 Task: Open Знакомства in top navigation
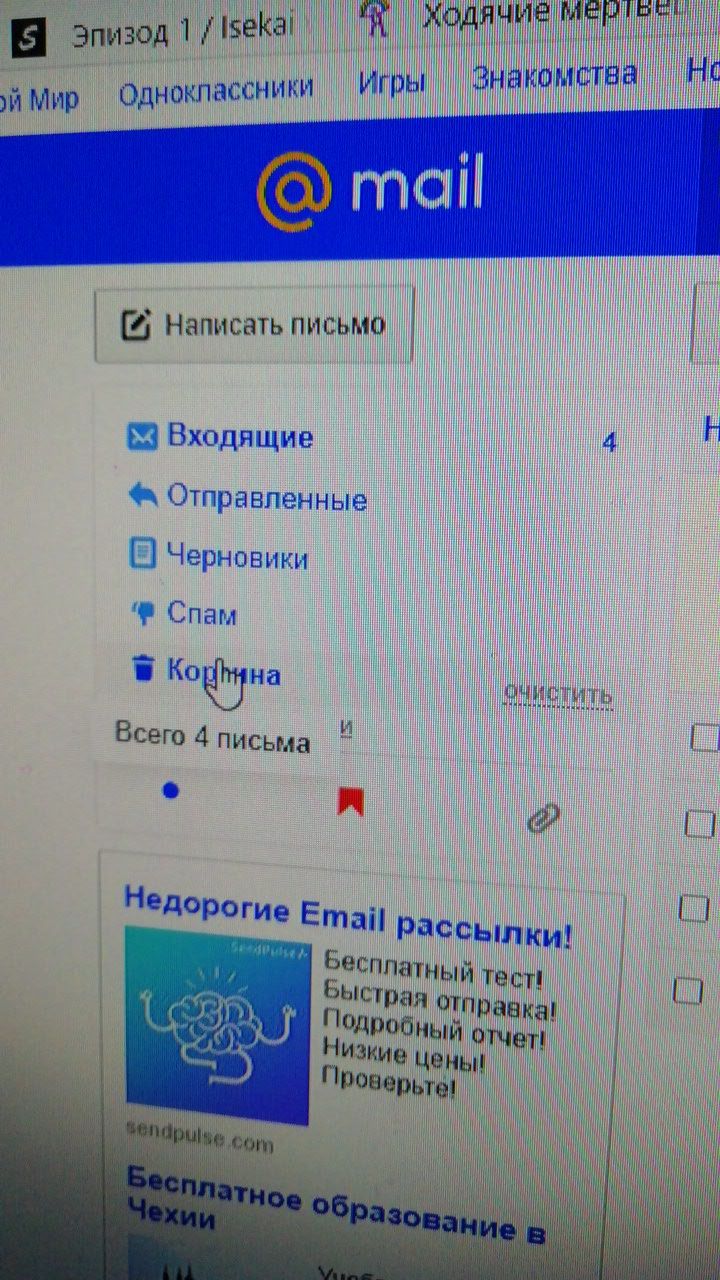point(555,76)
